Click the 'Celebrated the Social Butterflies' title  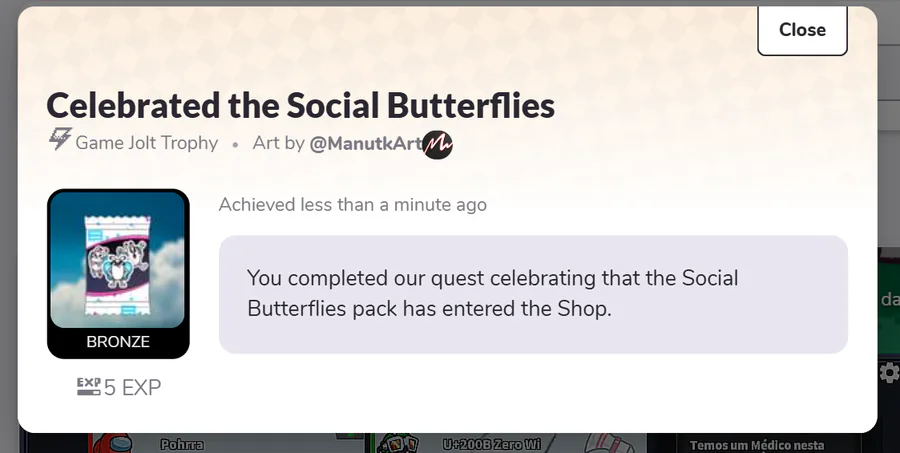pos(300,105)
